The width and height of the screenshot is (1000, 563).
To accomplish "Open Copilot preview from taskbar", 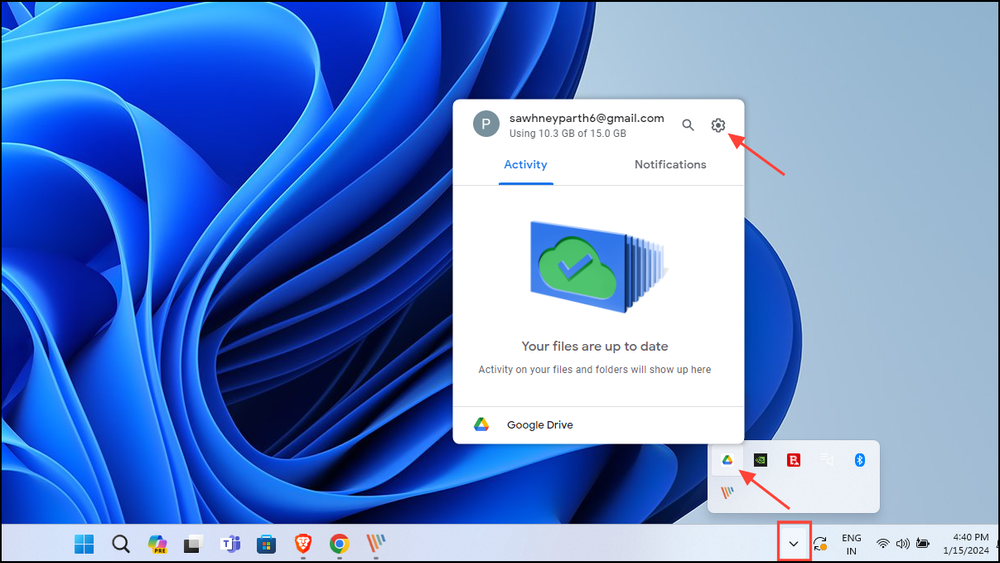I will 157,544.
